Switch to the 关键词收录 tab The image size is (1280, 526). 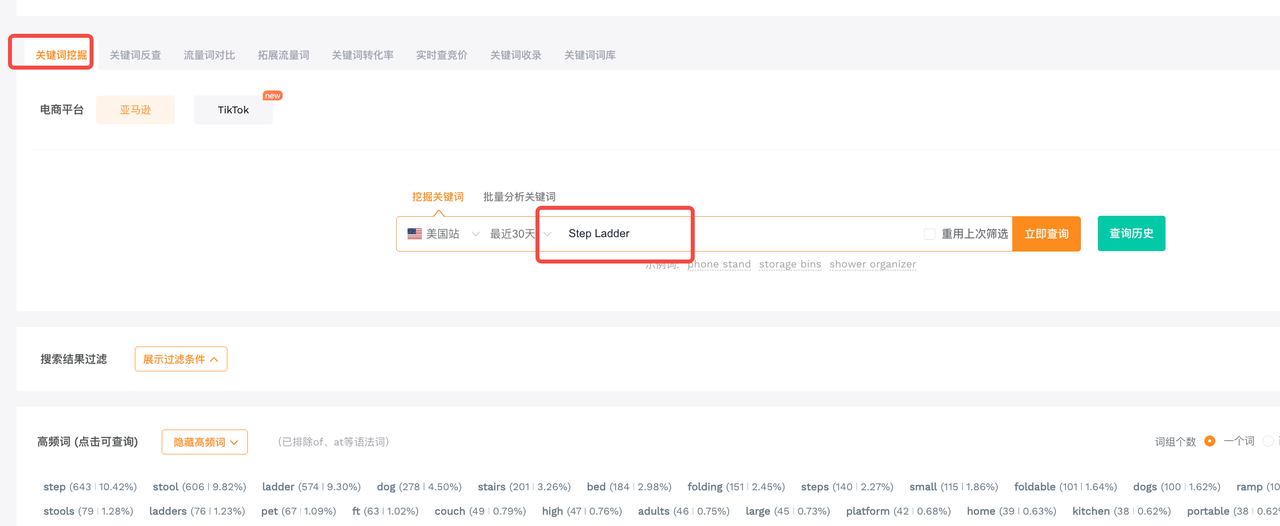pos(516,55)
